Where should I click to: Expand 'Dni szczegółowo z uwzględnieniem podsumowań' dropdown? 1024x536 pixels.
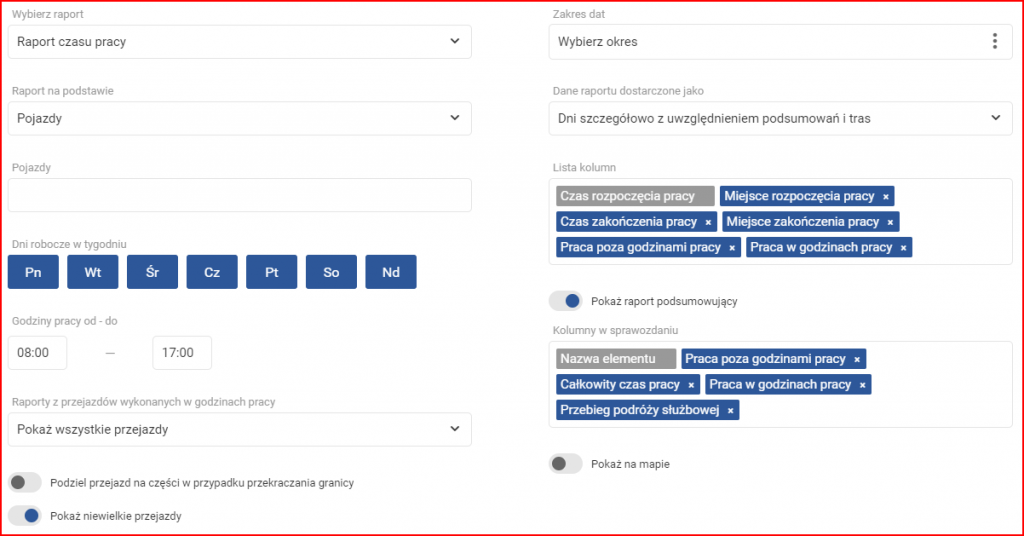[x=780, y=118]
